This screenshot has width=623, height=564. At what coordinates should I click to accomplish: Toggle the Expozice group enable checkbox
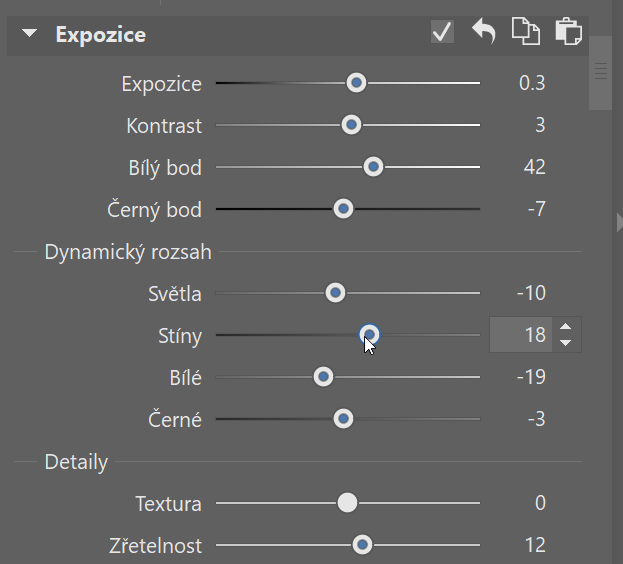tap(442, 32)
